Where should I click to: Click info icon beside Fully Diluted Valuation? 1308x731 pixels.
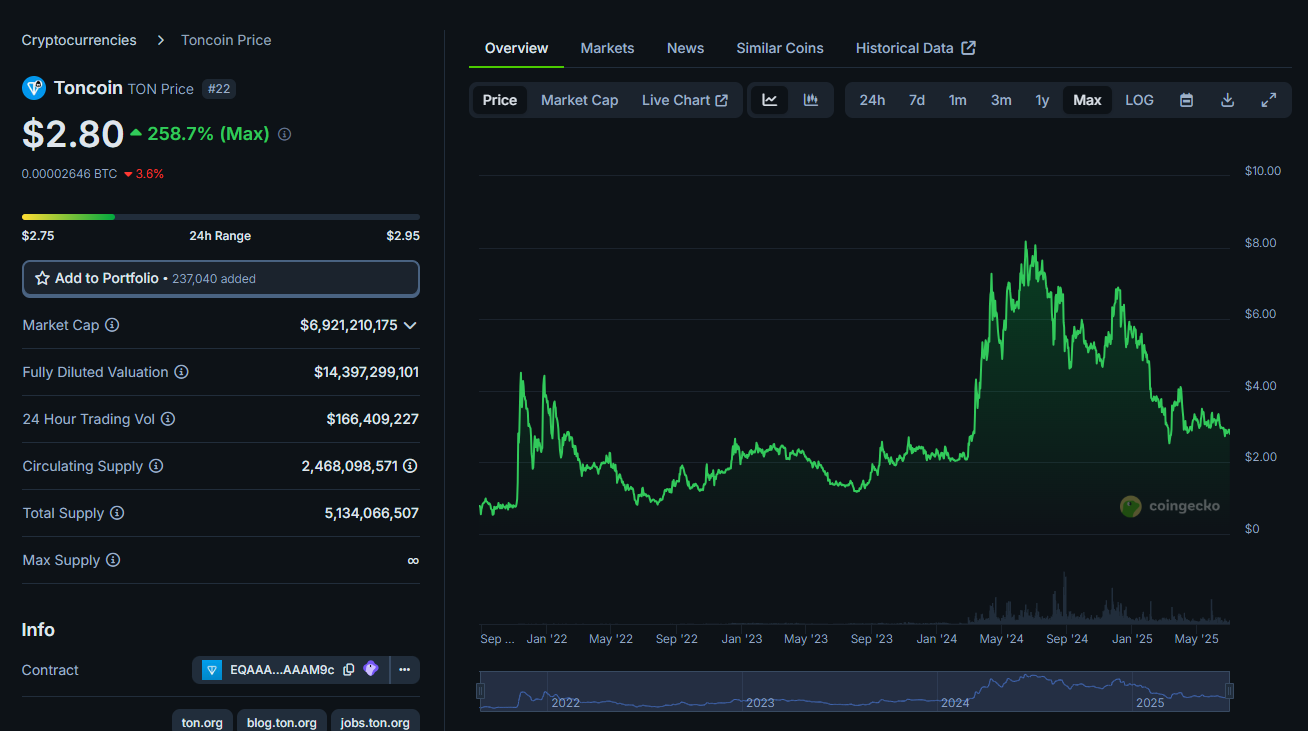click(x=181, y=372)
